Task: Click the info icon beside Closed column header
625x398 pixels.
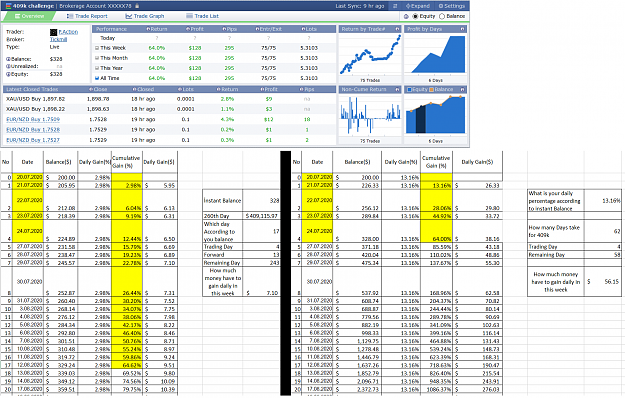Action: pos(134,90)
